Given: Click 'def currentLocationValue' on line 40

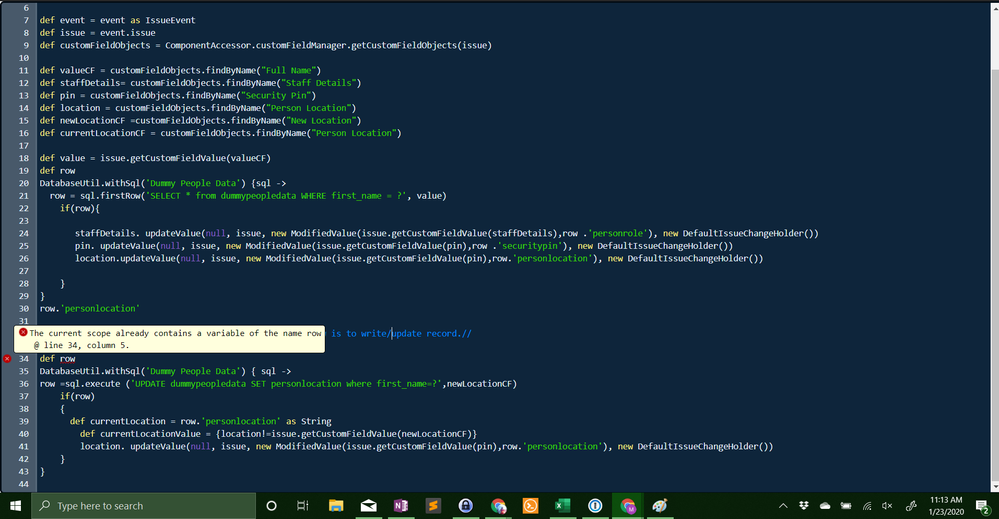Looking at the screenshot, I should tap(140, 434).
